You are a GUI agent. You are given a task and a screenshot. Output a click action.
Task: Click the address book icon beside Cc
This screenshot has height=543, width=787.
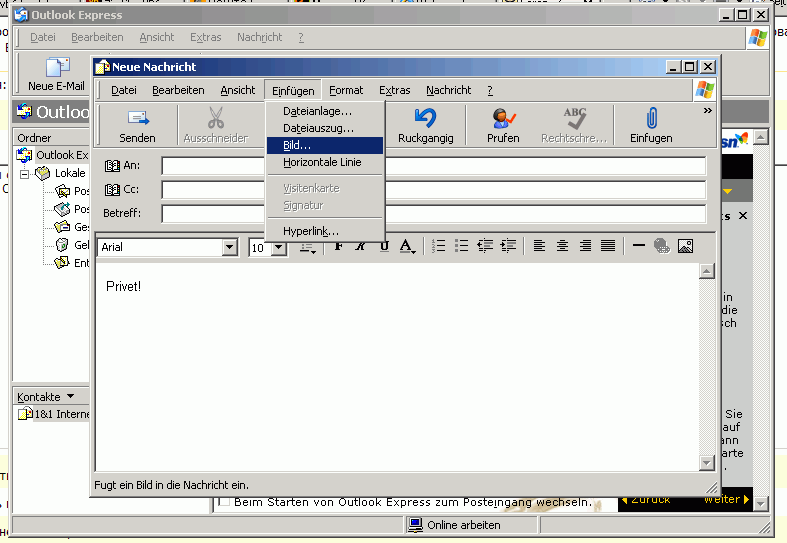(x=112, y=190)
